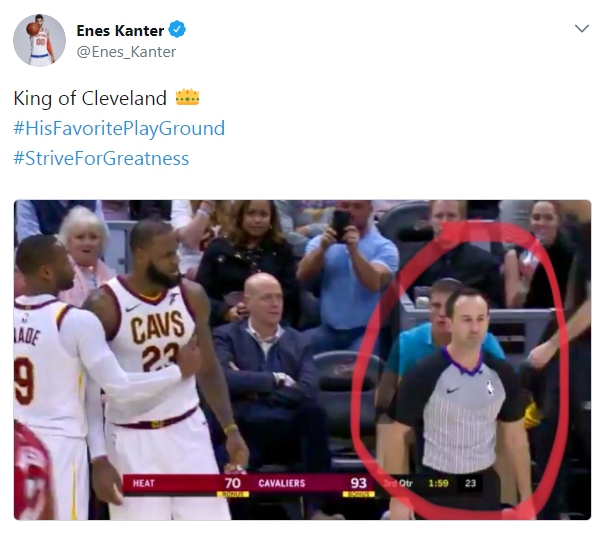Click the crown emoji in the tweet
This screenshot has width=601, height=535.
point(187,98)
